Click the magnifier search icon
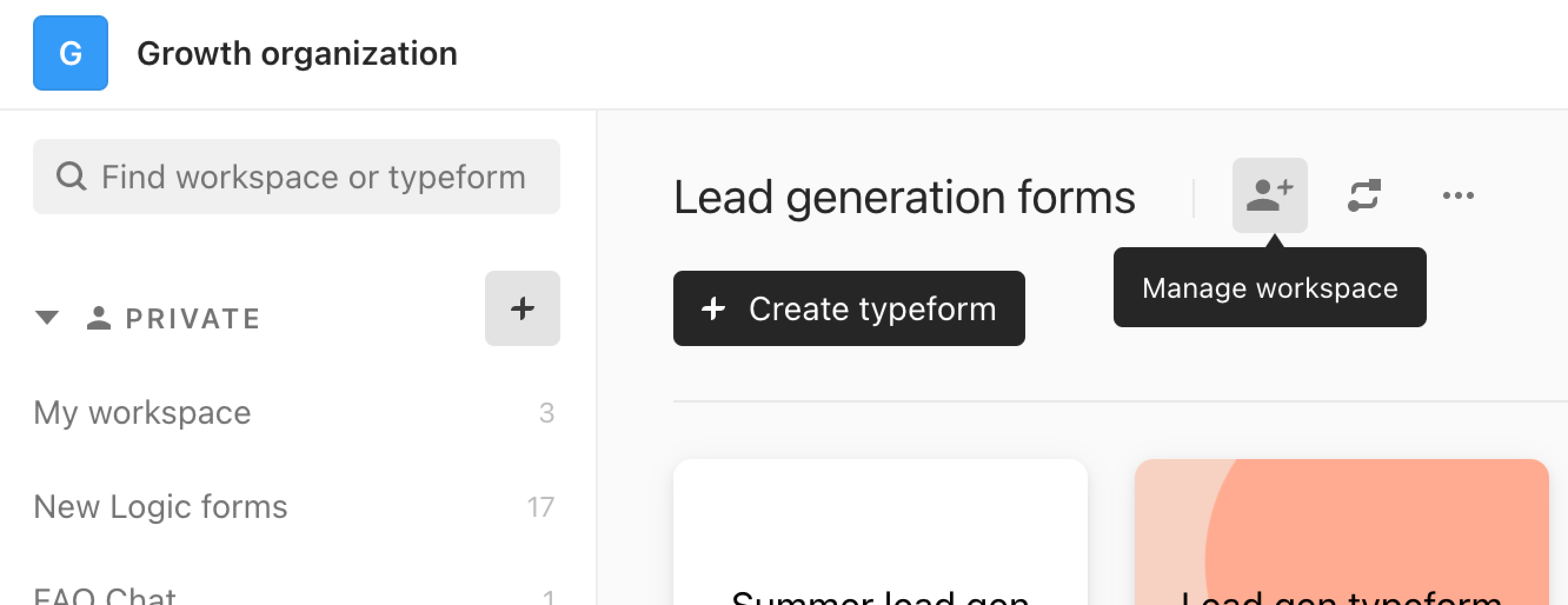The height and width of the screenshot is (605, 1568). coord(71,177)
